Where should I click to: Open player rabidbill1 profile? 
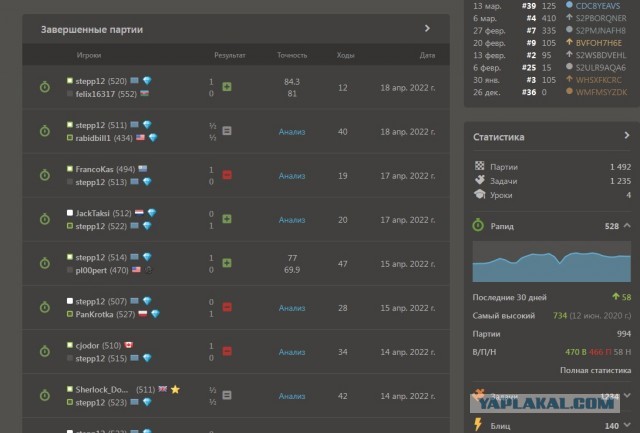93,138
